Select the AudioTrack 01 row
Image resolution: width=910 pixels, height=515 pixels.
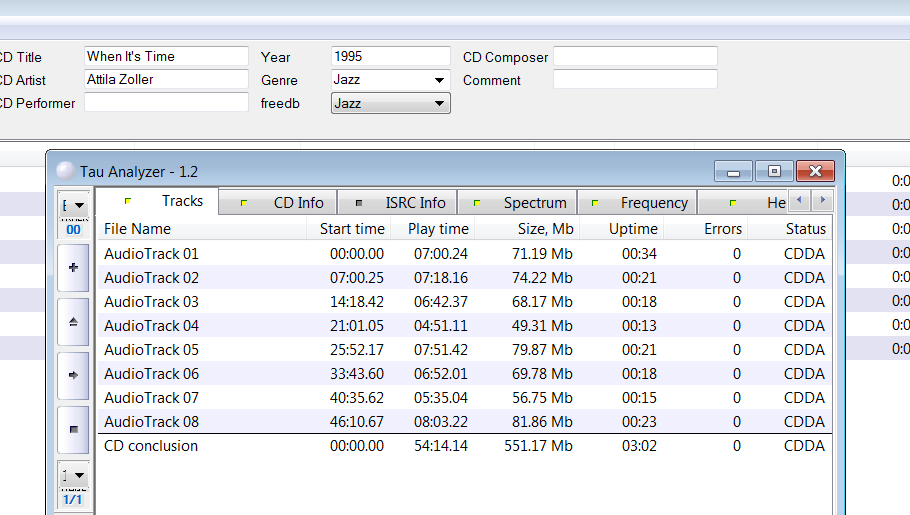point(465,254)
